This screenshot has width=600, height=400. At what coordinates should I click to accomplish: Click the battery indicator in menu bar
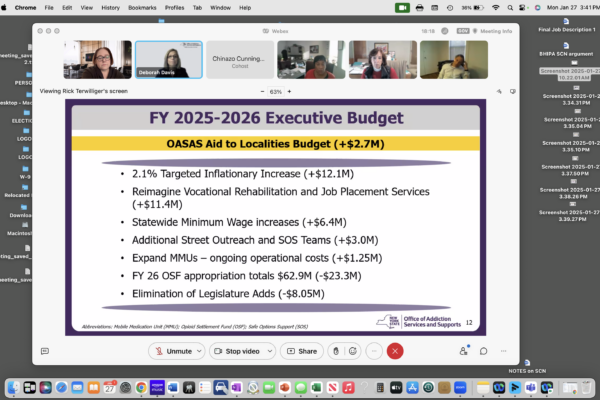coord(472,8)
